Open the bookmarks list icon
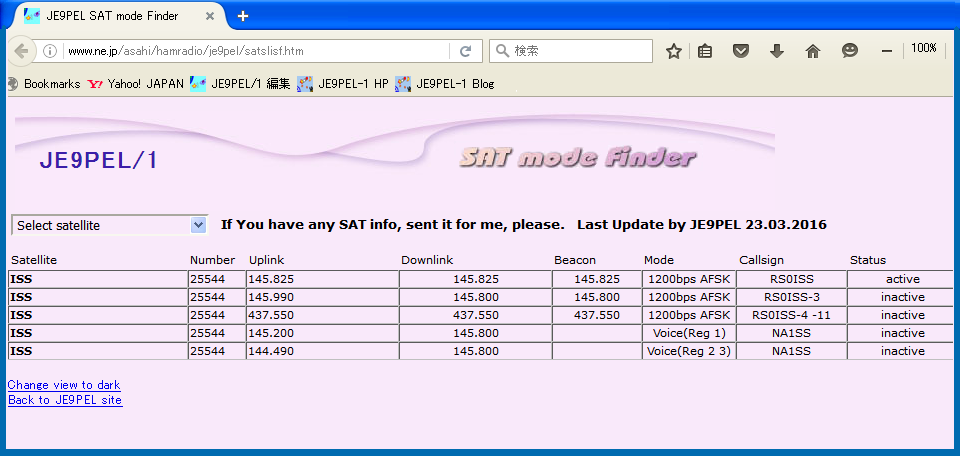The image size is (960, 456). pyautogui.click(x=705, y=51)
